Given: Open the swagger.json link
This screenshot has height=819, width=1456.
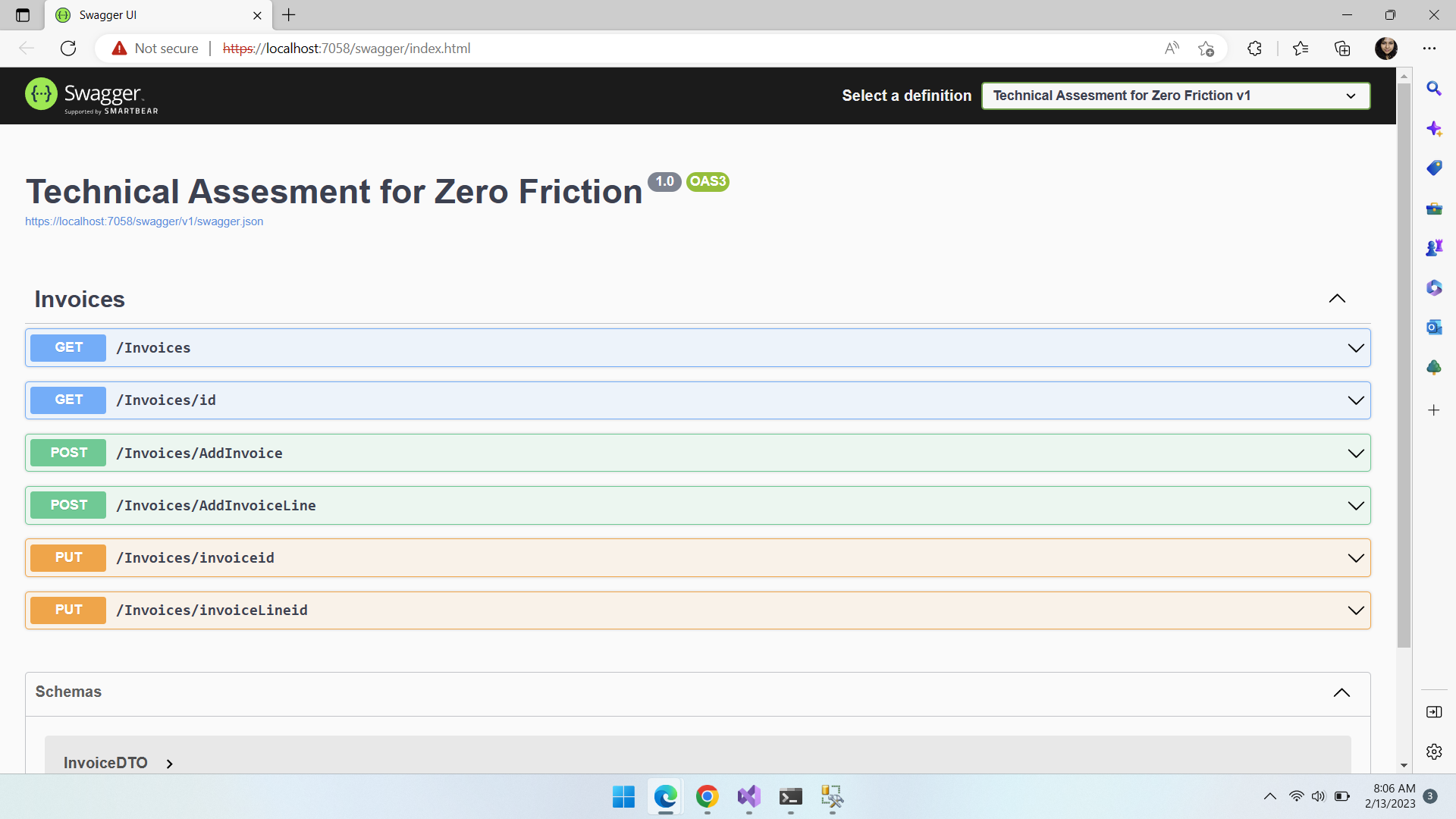Looking at the screenshot, I should click(144, 221).
